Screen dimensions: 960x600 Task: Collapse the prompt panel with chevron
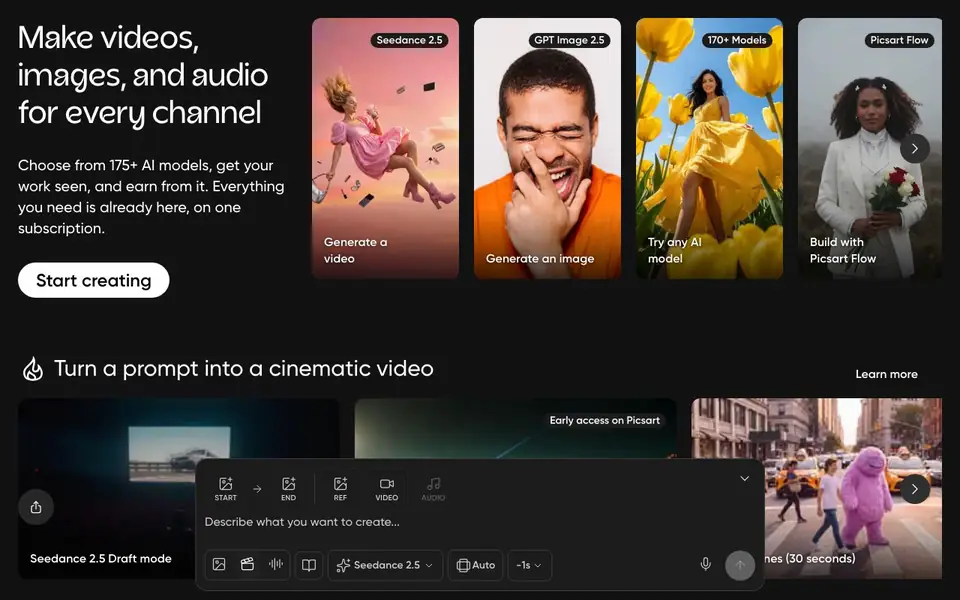[744, 479]
